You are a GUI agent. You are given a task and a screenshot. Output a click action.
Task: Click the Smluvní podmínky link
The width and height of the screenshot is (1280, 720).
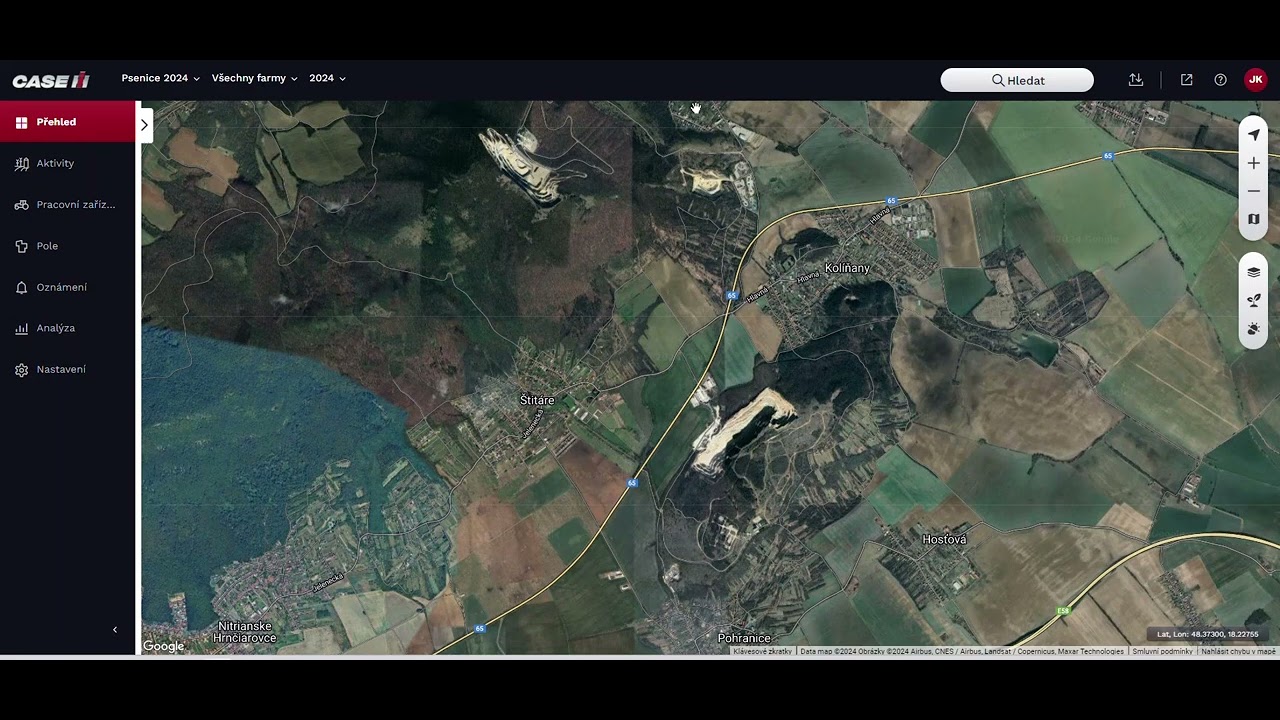(x=1162, y=651)
